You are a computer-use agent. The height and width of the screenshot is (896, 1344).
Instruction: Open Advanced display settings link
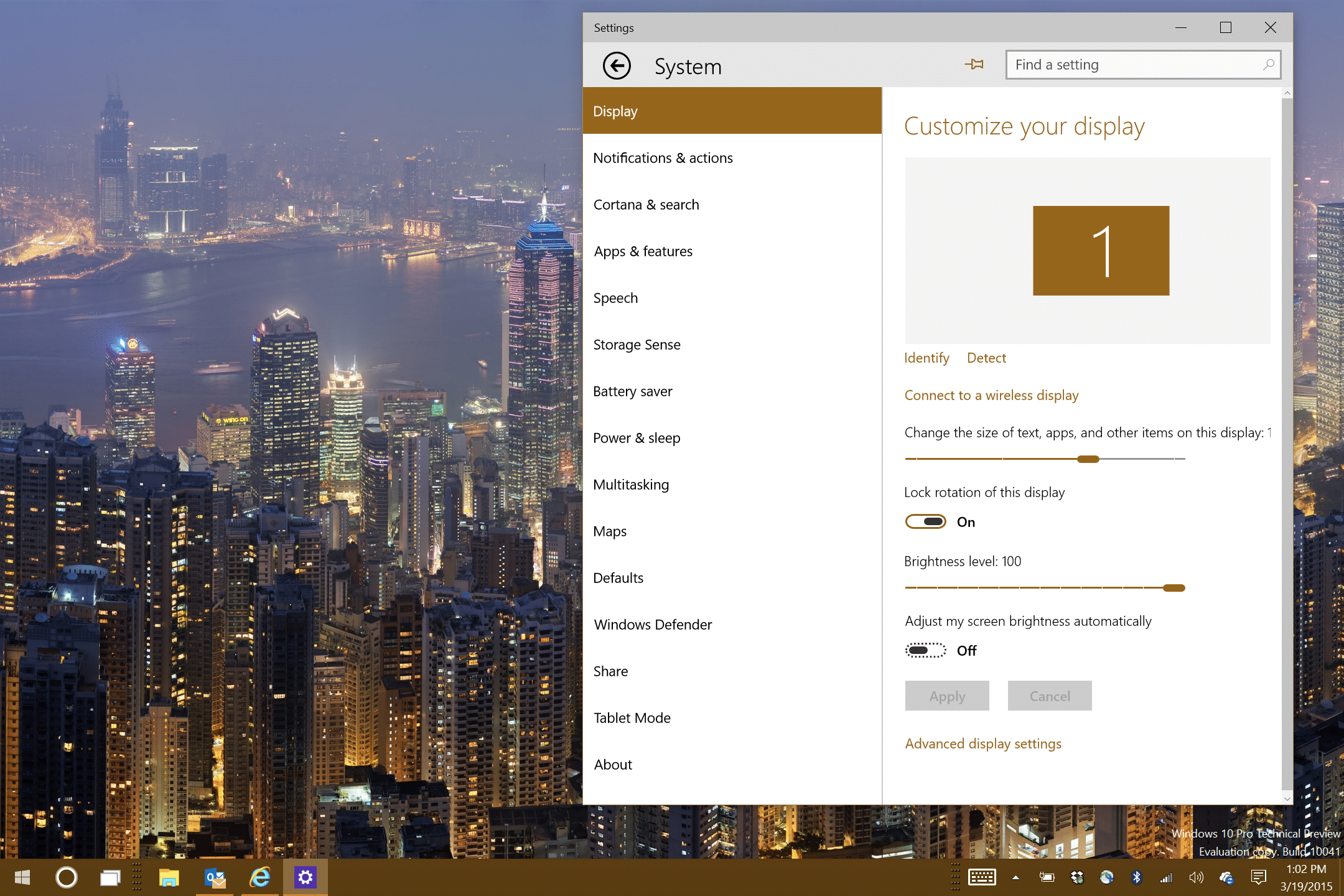[x=983, y=744]
